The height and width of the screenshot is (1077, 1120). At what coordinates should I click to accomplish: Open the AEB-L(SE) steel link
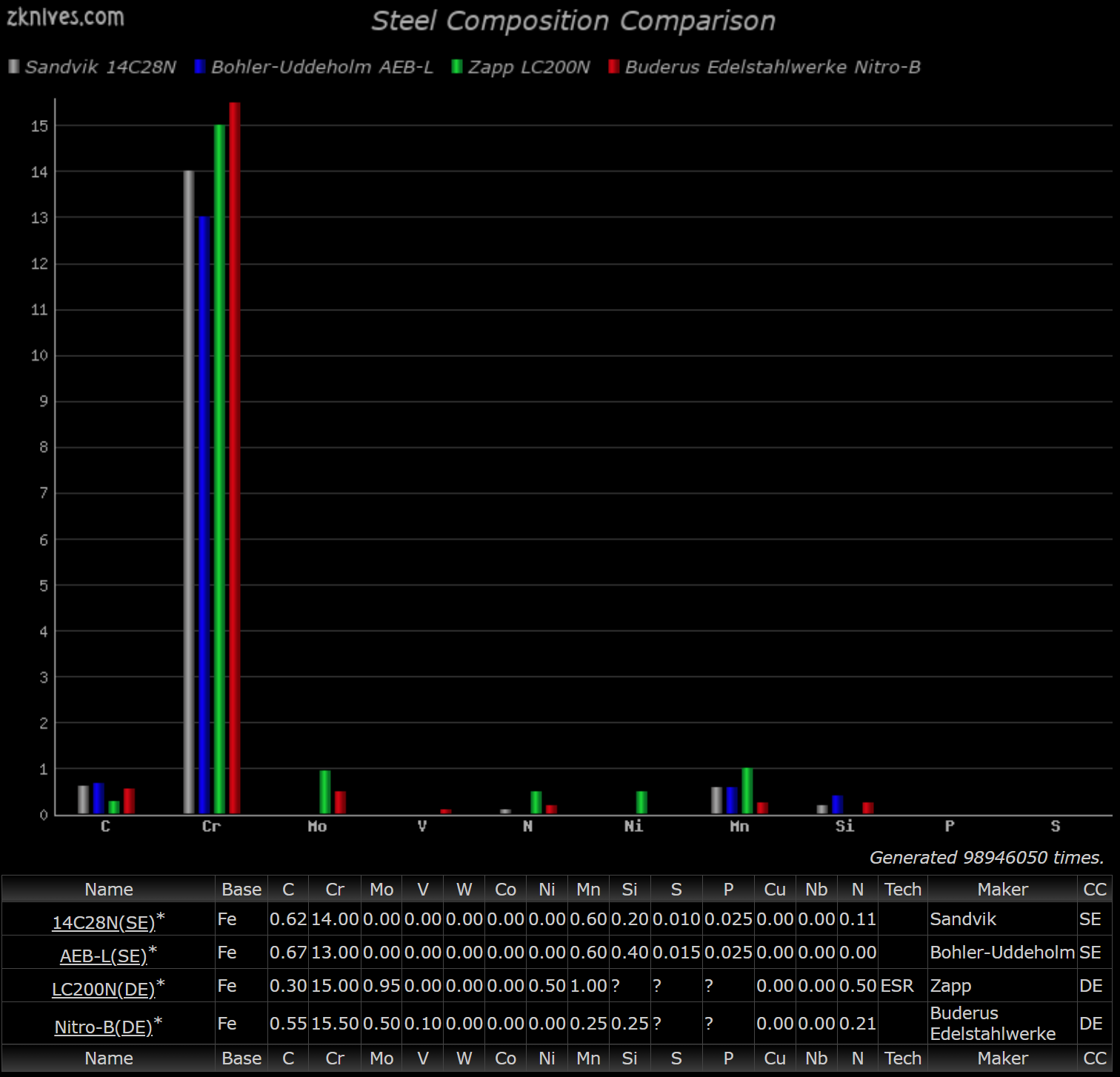pyautogui.click(x=104, y=956)
